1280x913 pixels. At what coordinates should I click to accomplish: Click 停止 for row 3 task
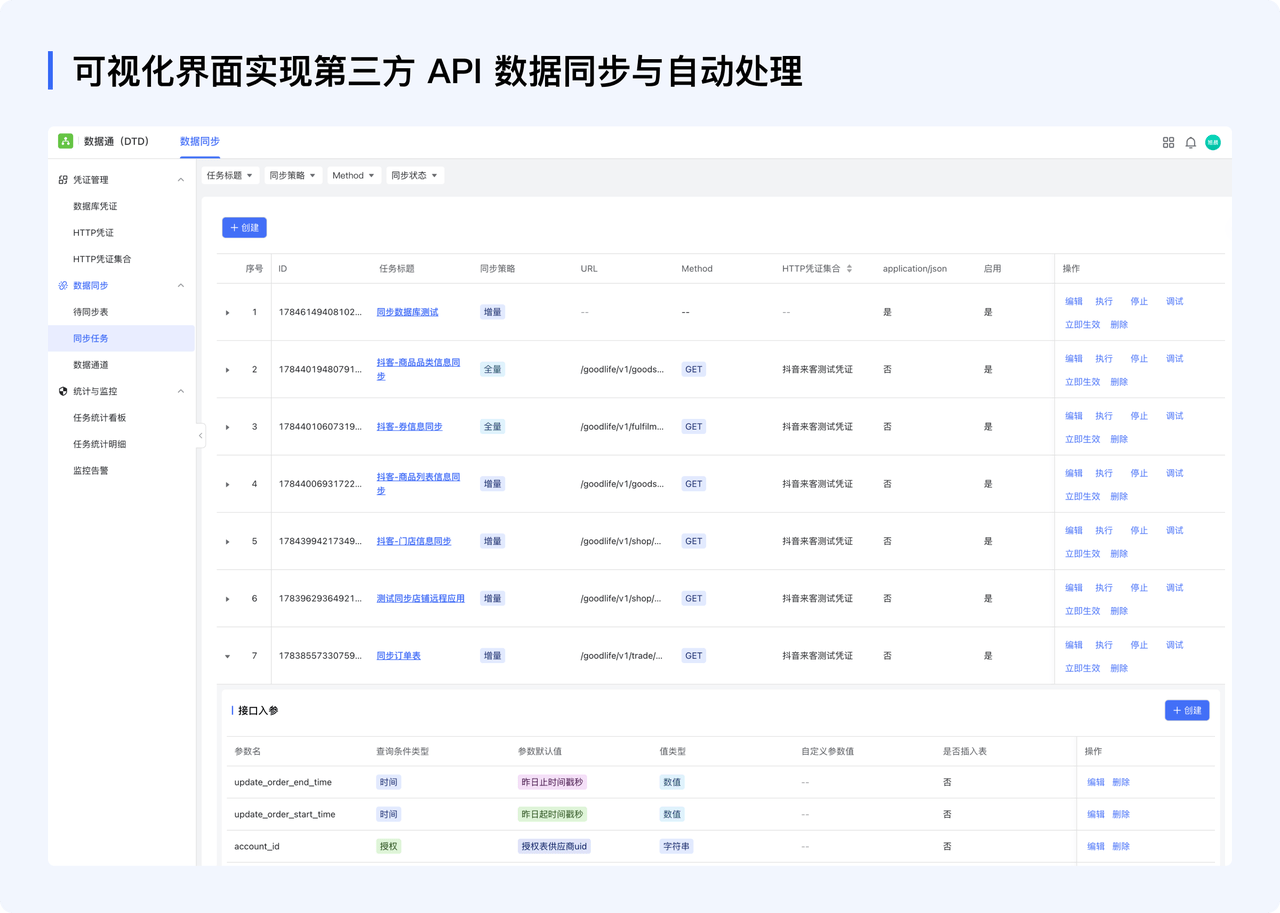pos(1139,416)
